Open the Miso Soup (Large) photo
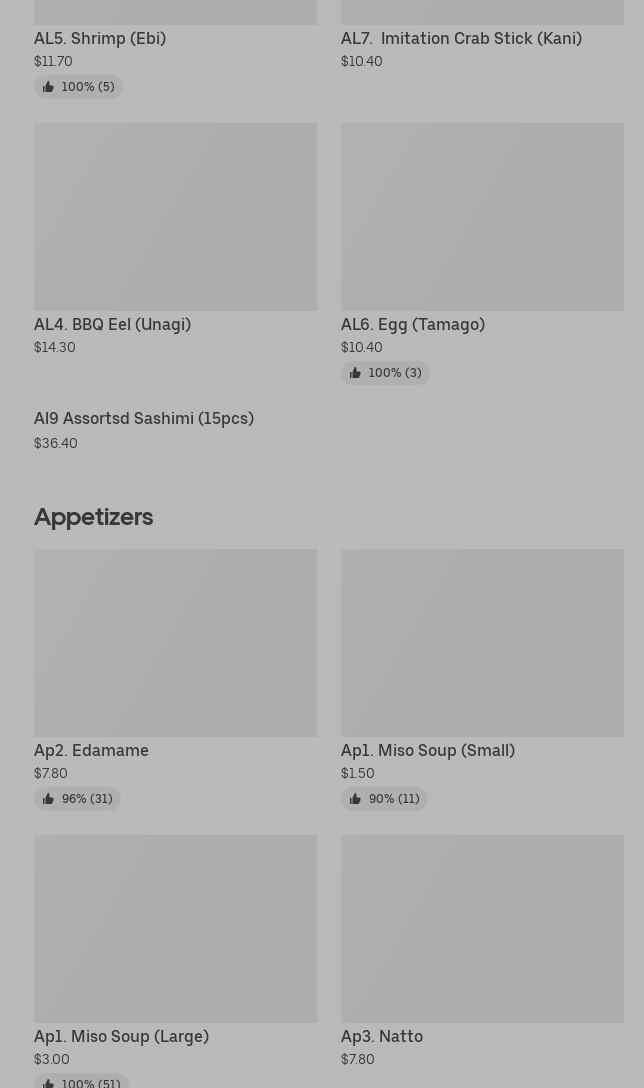Image resolution: width=644 pixels, height=1088 pixels. click(x=175, y=928)
